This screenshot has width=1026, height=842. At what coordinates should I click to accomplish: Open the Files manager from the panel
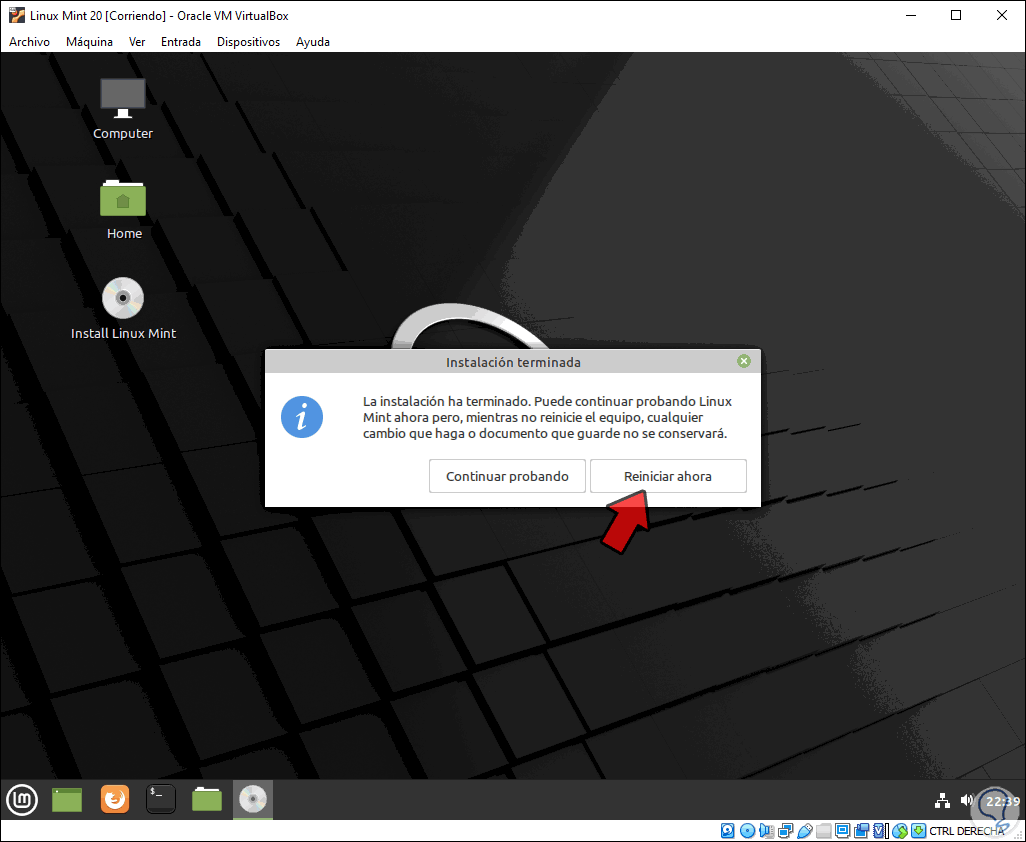(x=207, y=799)
